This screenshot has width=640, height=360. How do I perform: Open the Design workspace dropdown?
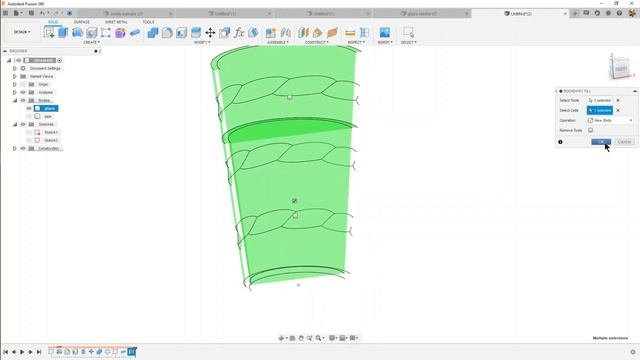pos(22,32)
